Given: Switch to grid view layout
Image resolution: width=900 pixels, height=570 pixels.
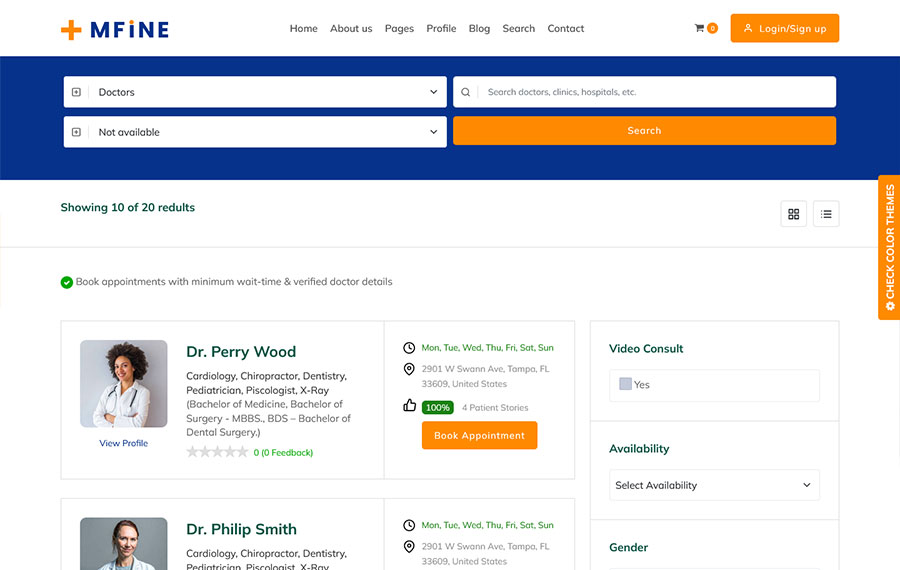Looking at the screenshot, I should click(x=794, y=214).
